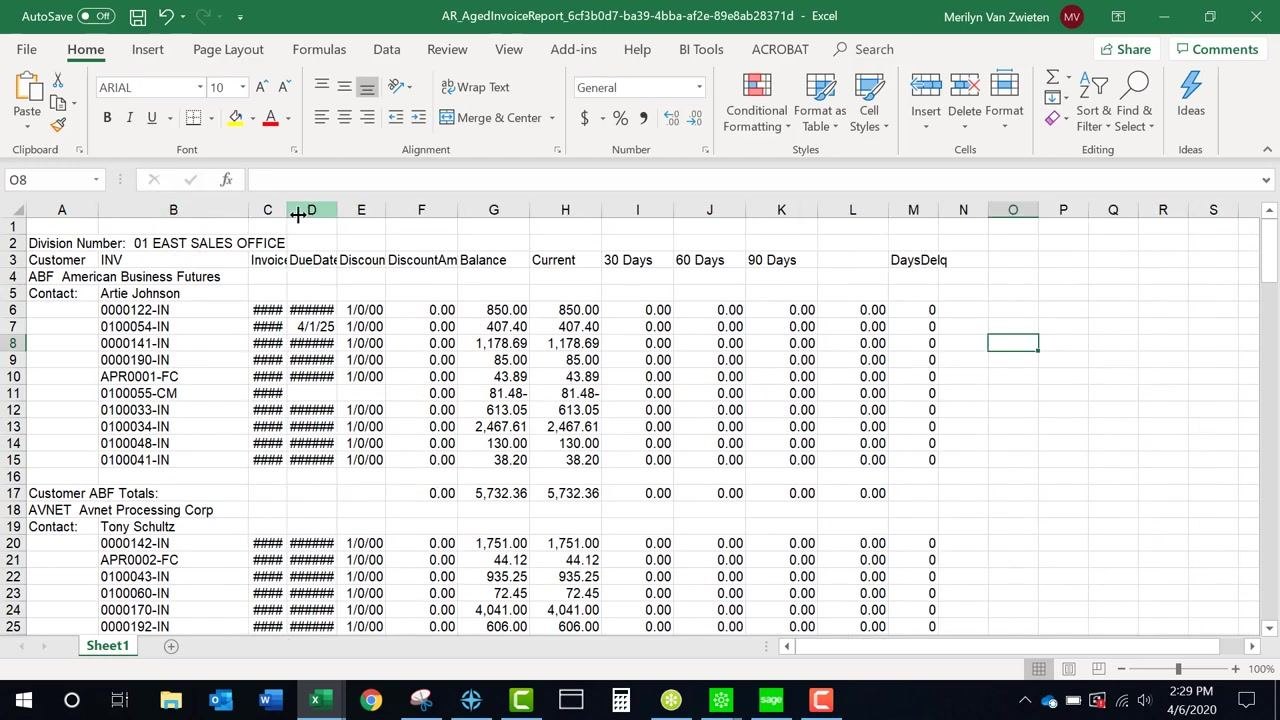1280x720 pixels.
Task: Click the Copy icon in Clipboard group
Action: (58, 102)
